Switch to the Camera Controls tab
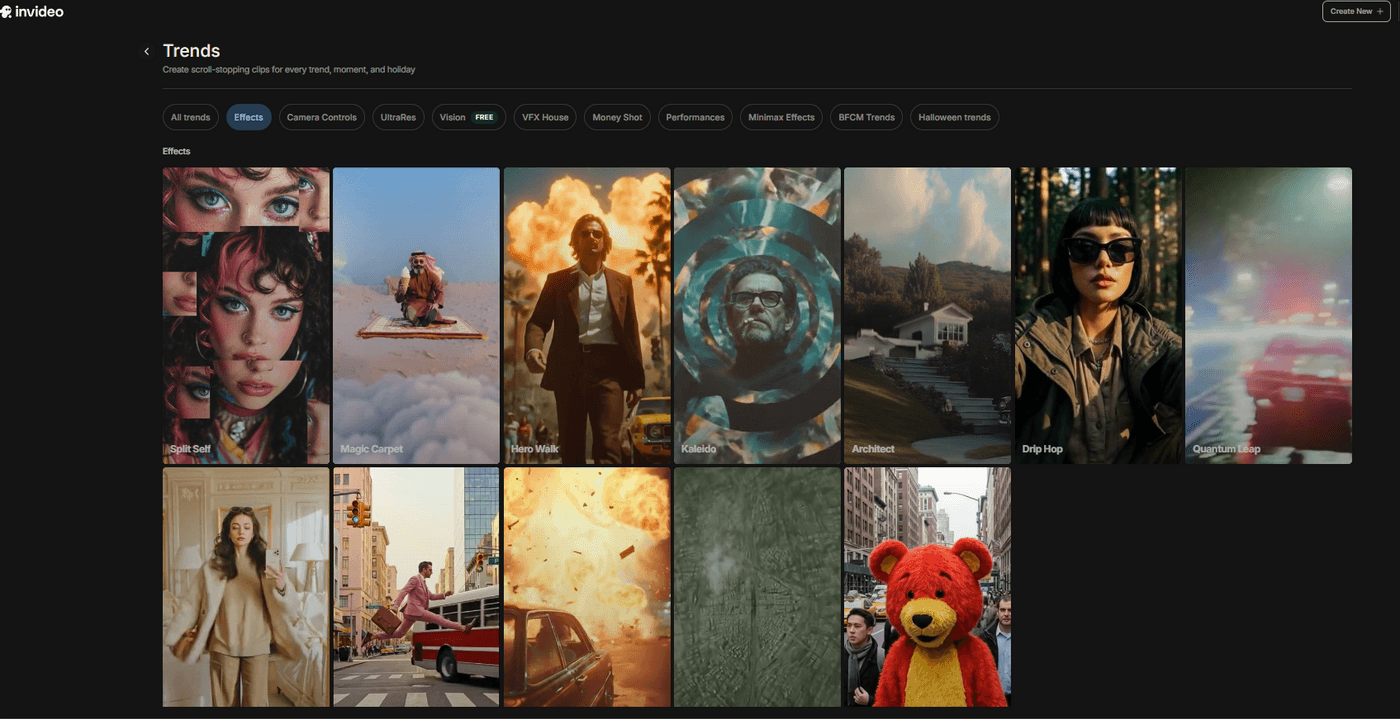The image size is (1400, 719). [x=321, y=117]
